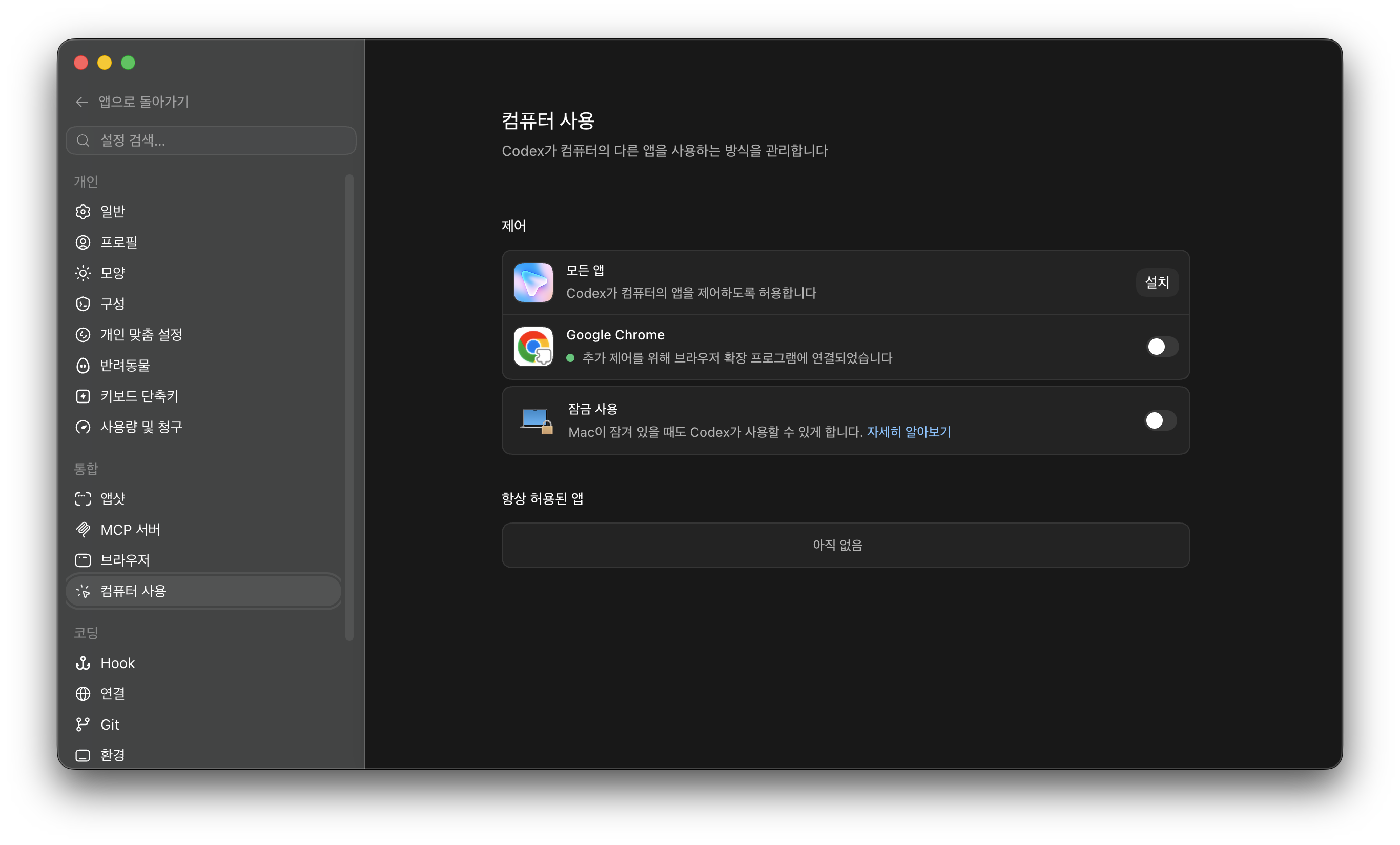Focus the 설정 검색 search field
The height and width of the screenshot is (845, 1400).
coord(211,140)
